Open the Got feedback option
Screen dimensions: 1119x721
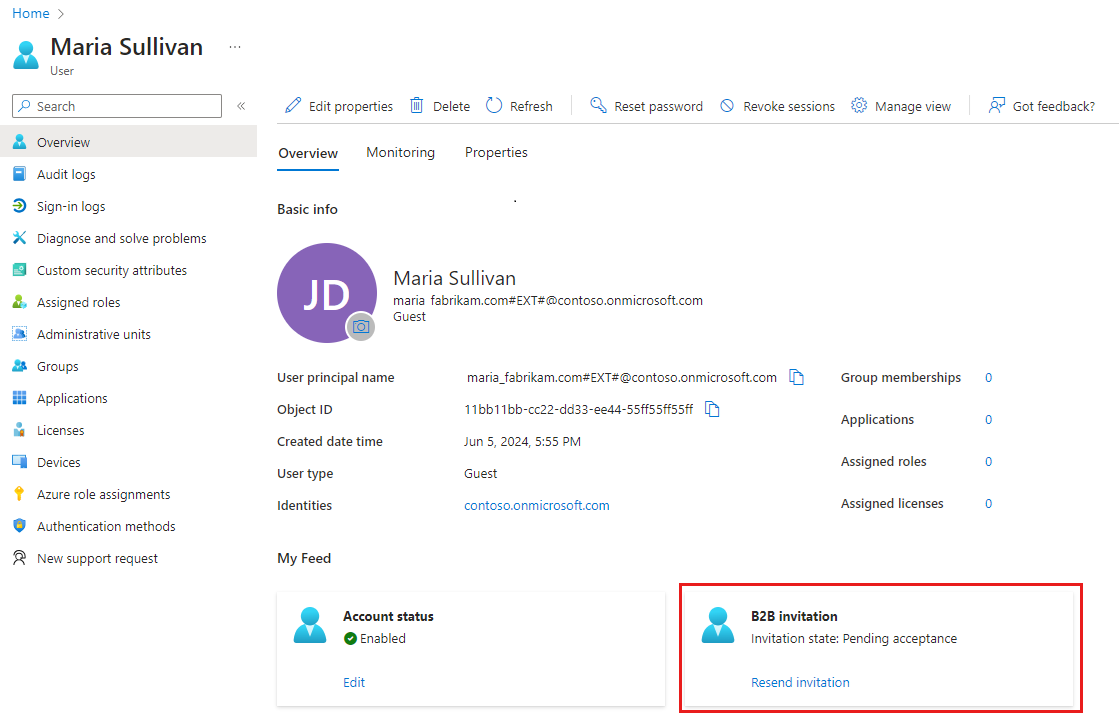click(x=1041, y=106)
